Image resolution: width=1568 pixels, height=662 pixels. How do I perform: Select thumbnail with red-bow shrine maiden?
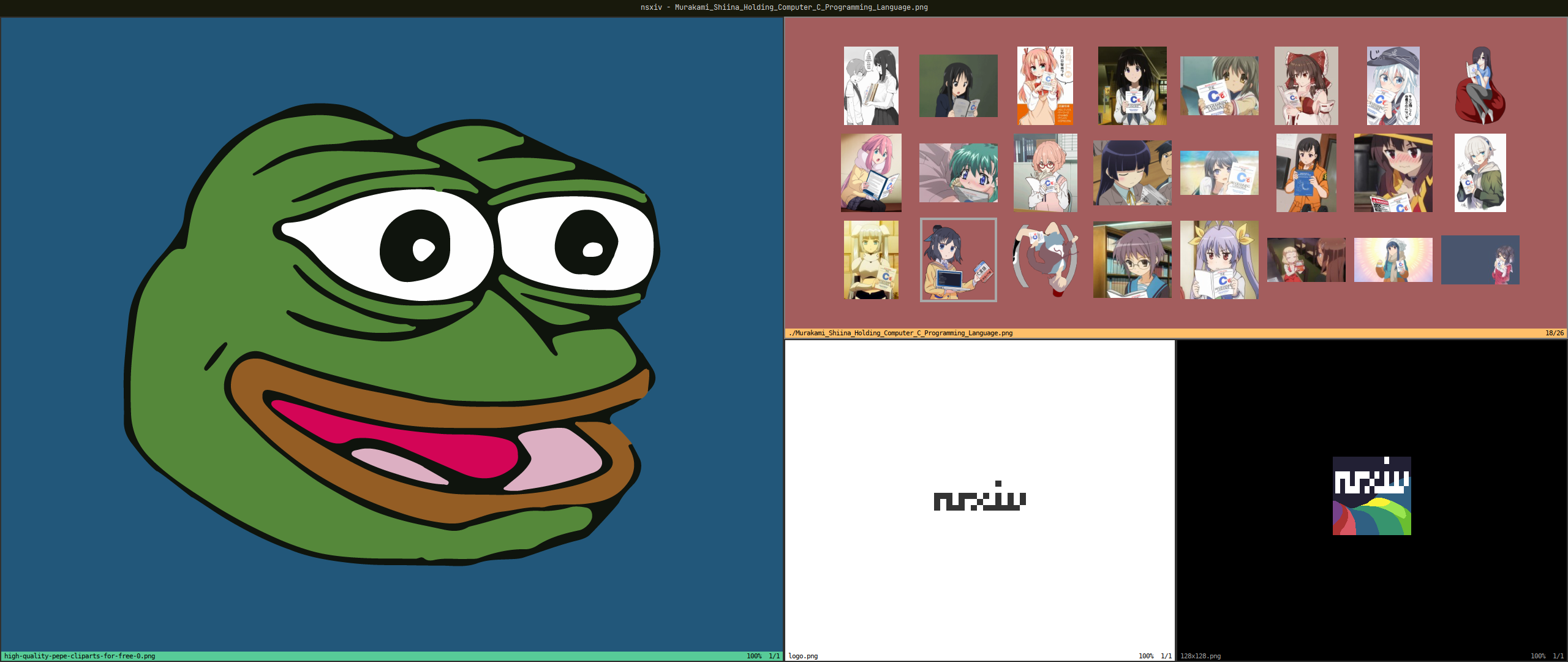tap(1306, 86)
